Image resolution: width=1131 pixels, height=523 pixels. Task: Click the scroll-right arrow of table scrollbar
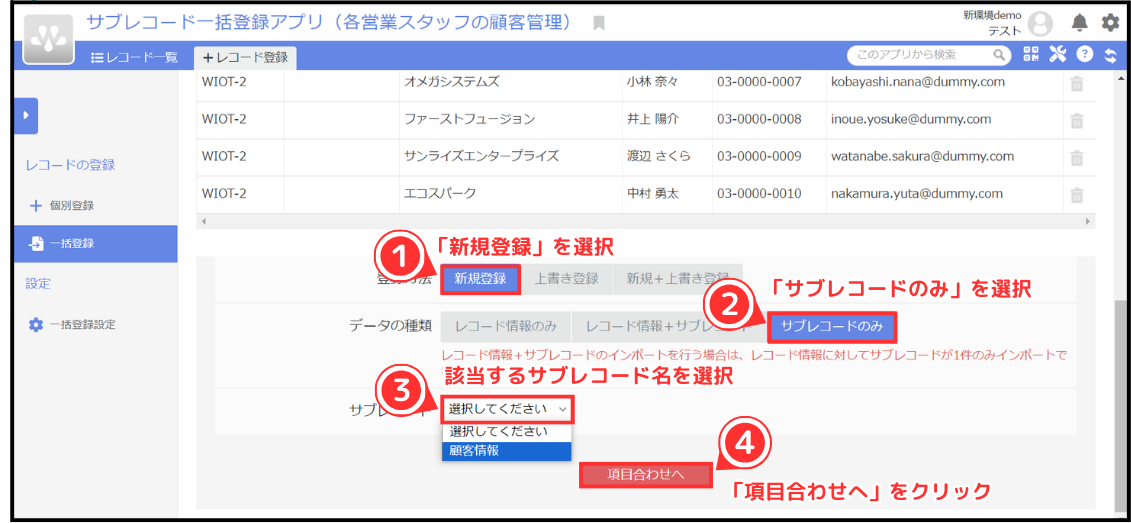[1089, 219]
